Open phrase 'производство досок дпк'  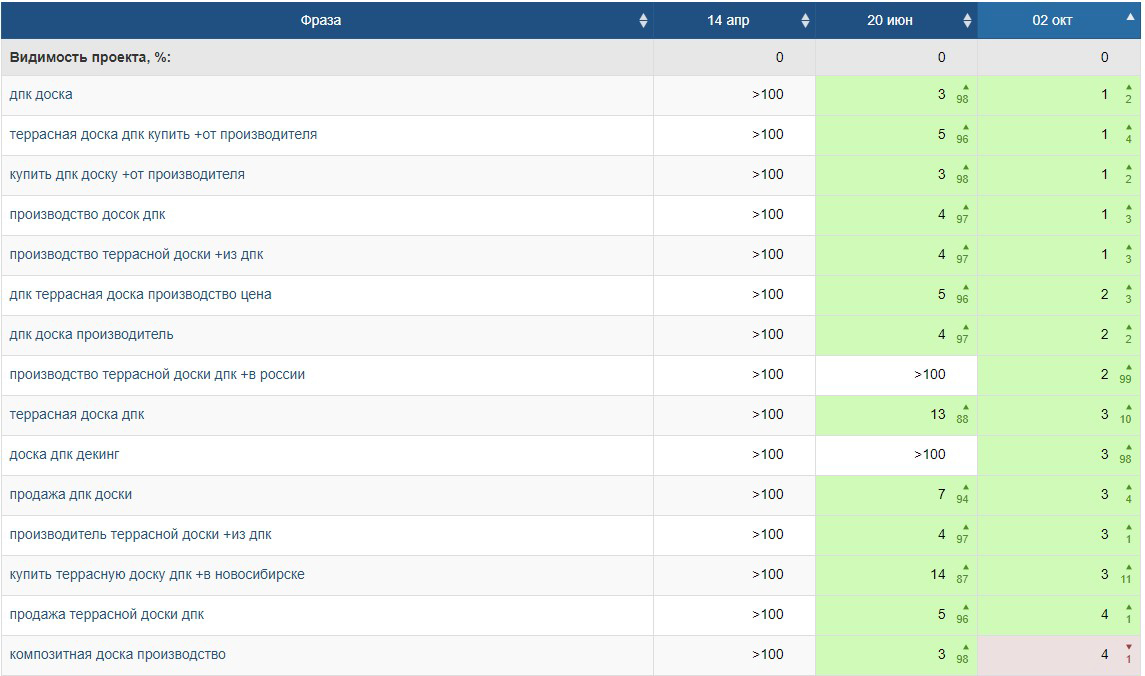pyautogui.click(x=88, y=215)
